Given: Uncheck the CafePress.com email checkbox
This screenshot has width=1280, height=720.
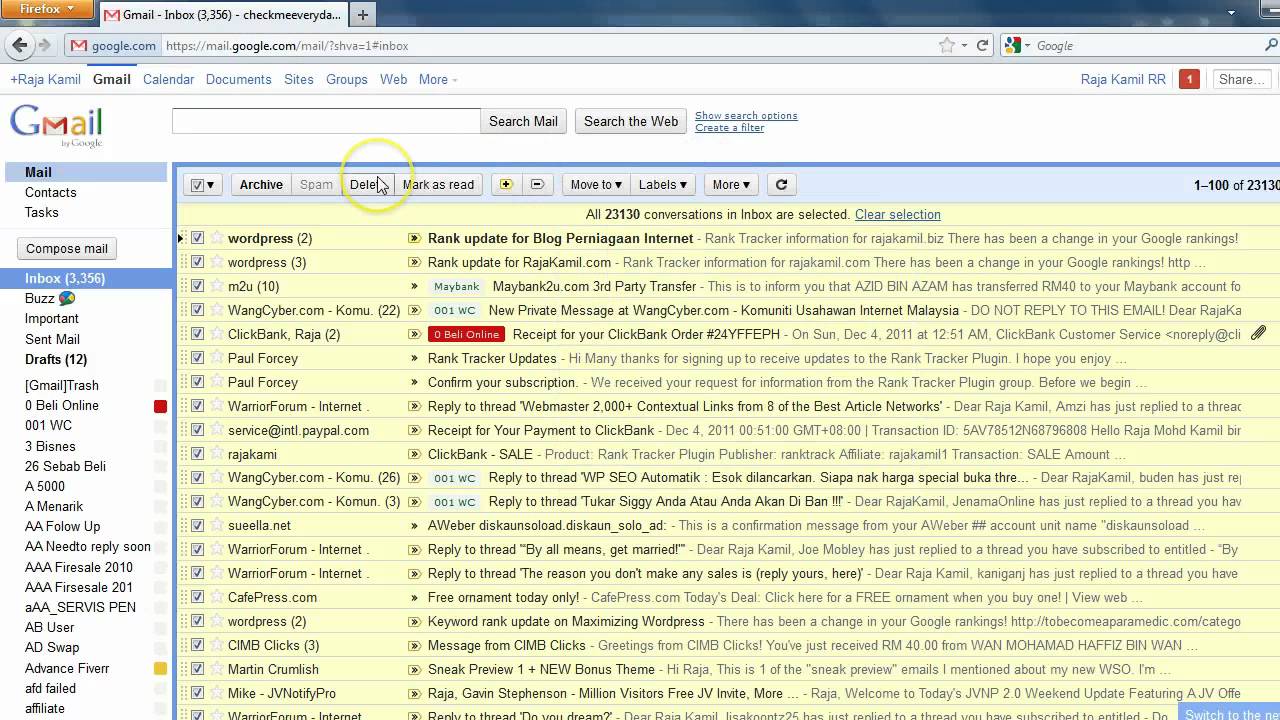Looking at the screenshot, I should [x=197, y=597].
